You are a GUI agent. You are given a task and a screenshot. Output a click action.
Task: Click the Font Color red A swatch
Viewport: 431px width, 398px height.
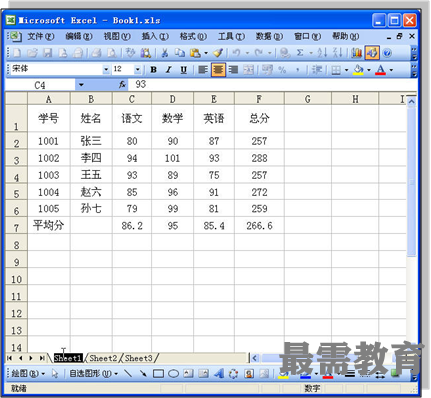coord(380,70)
